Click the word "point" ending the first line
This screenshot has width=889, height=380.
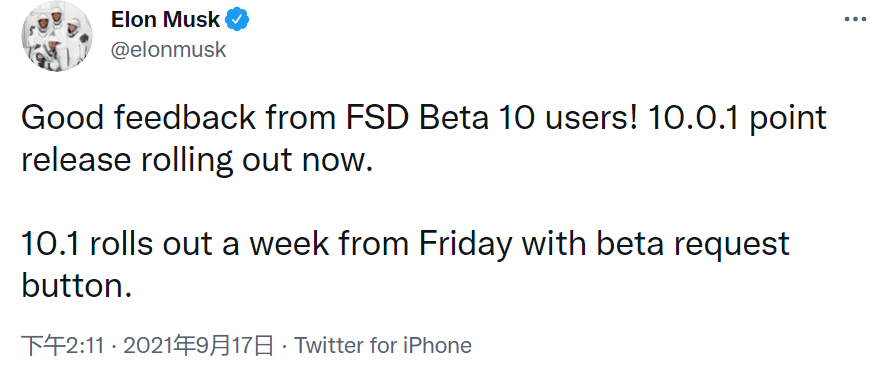[788, 120]
